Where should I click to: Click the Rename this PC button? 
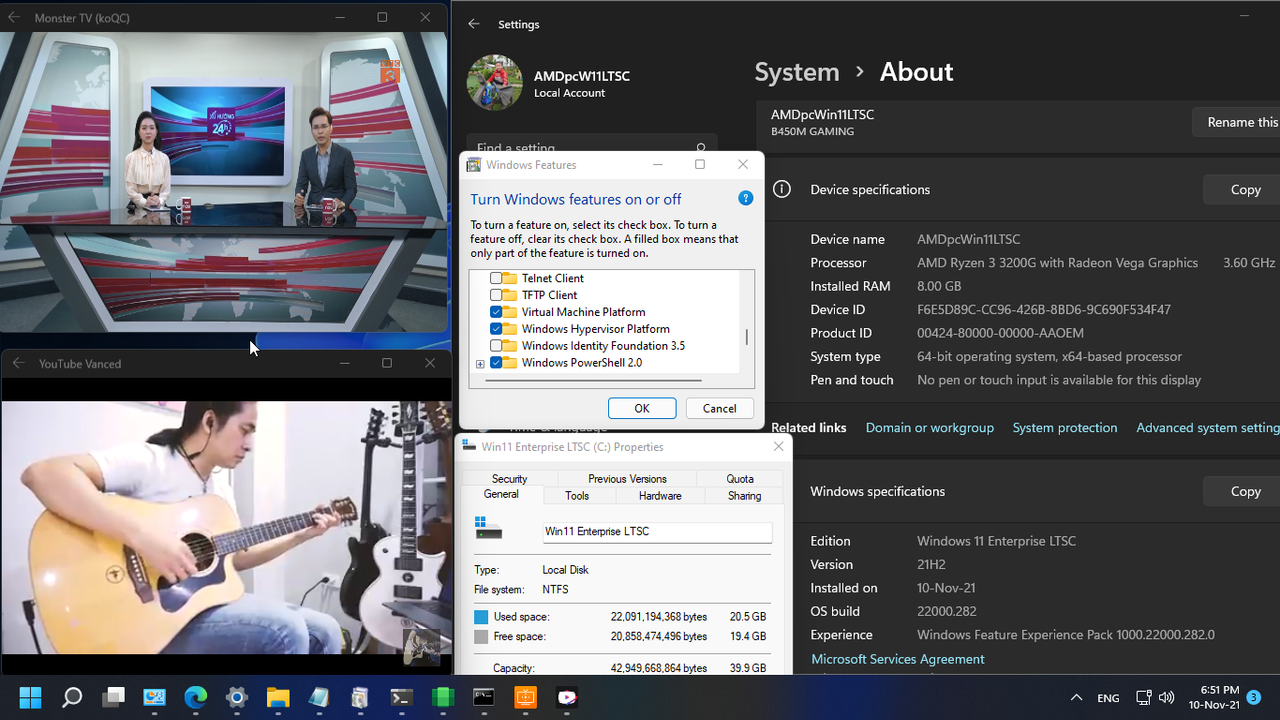tap(1237, 122)
